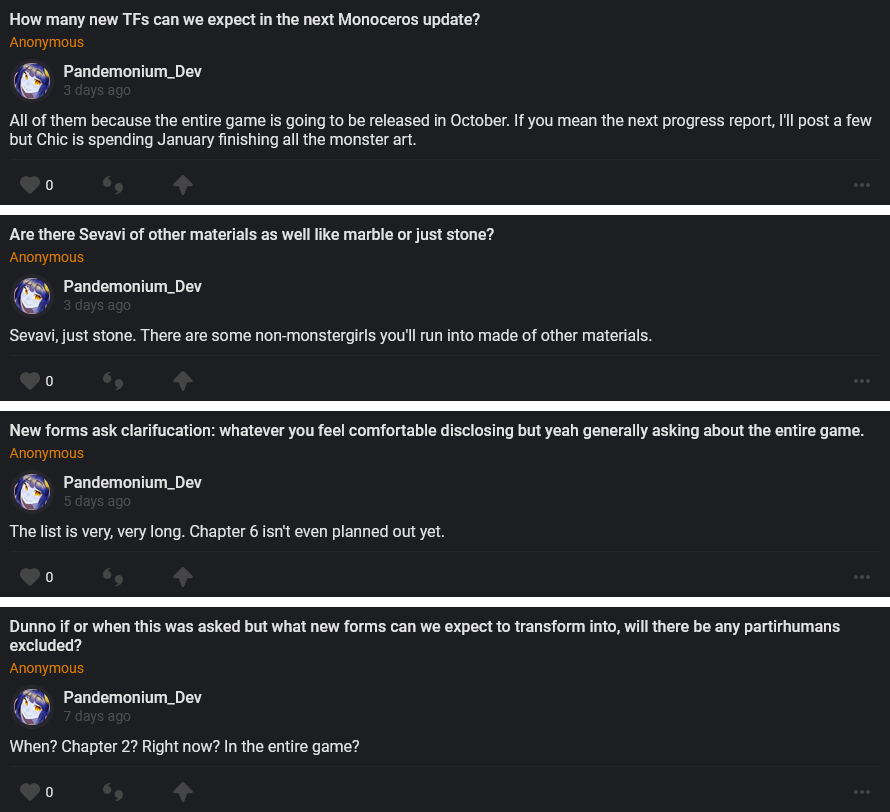The image size is (890, 812).
Task: Open the '3 days ago' timestamp on the Monoceros answer
Action: pyautogui.click(x=97, y=90)
